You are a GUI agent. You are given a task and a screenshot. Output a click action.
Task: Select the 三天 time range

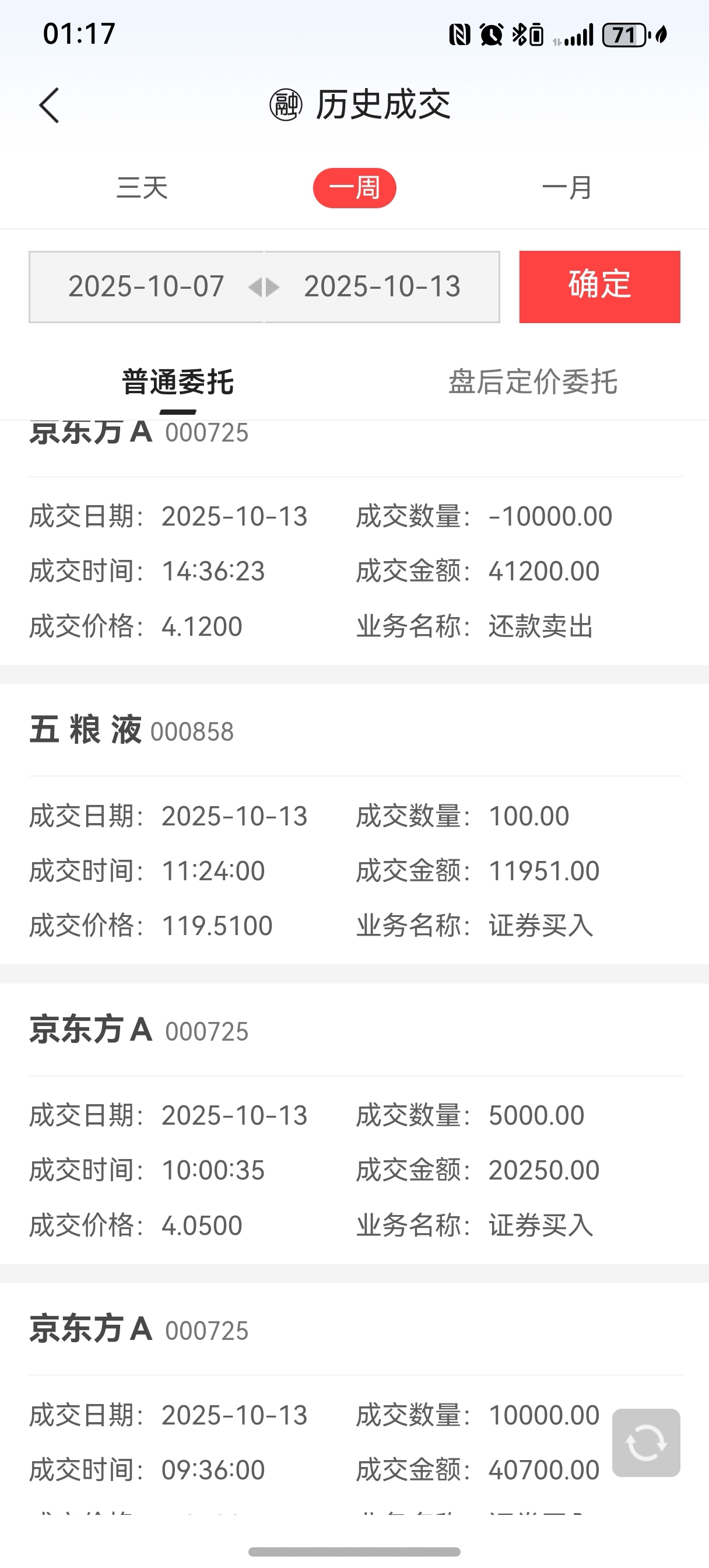click(x=142, y=187)
